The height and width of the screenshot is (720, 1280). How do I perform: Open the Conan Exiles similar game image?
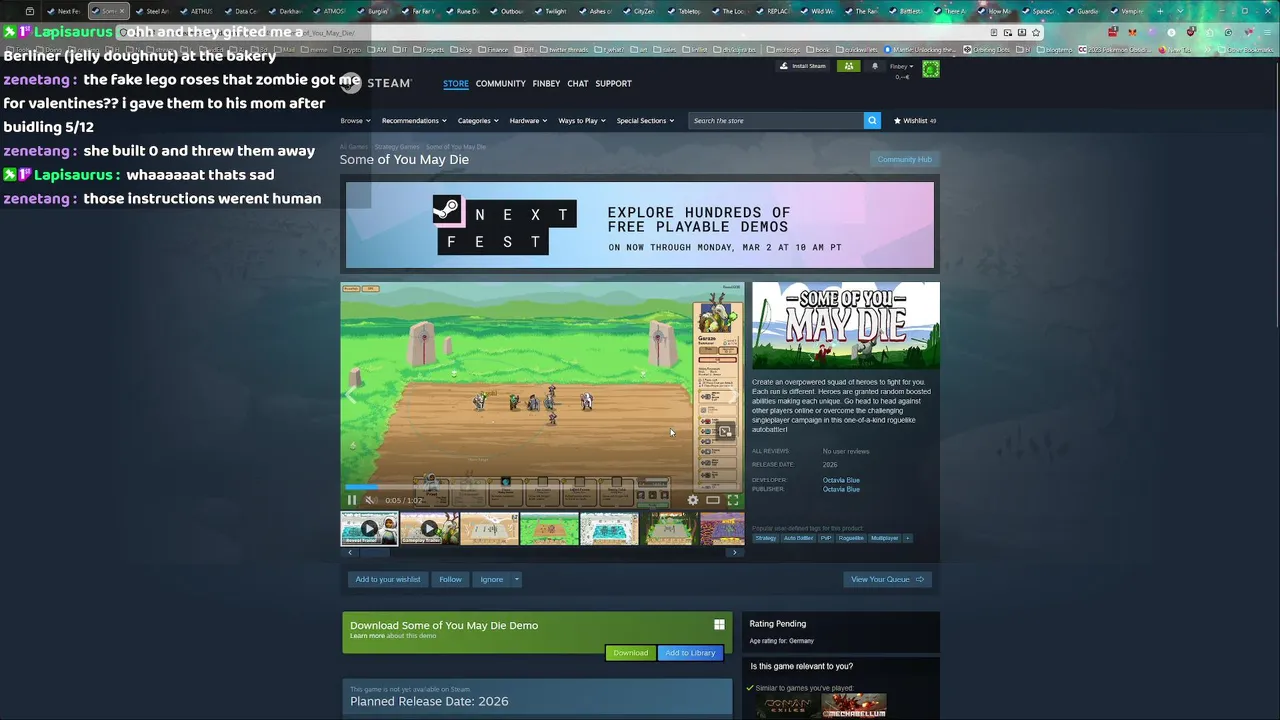pyautogui.click(x=786, y=706)
